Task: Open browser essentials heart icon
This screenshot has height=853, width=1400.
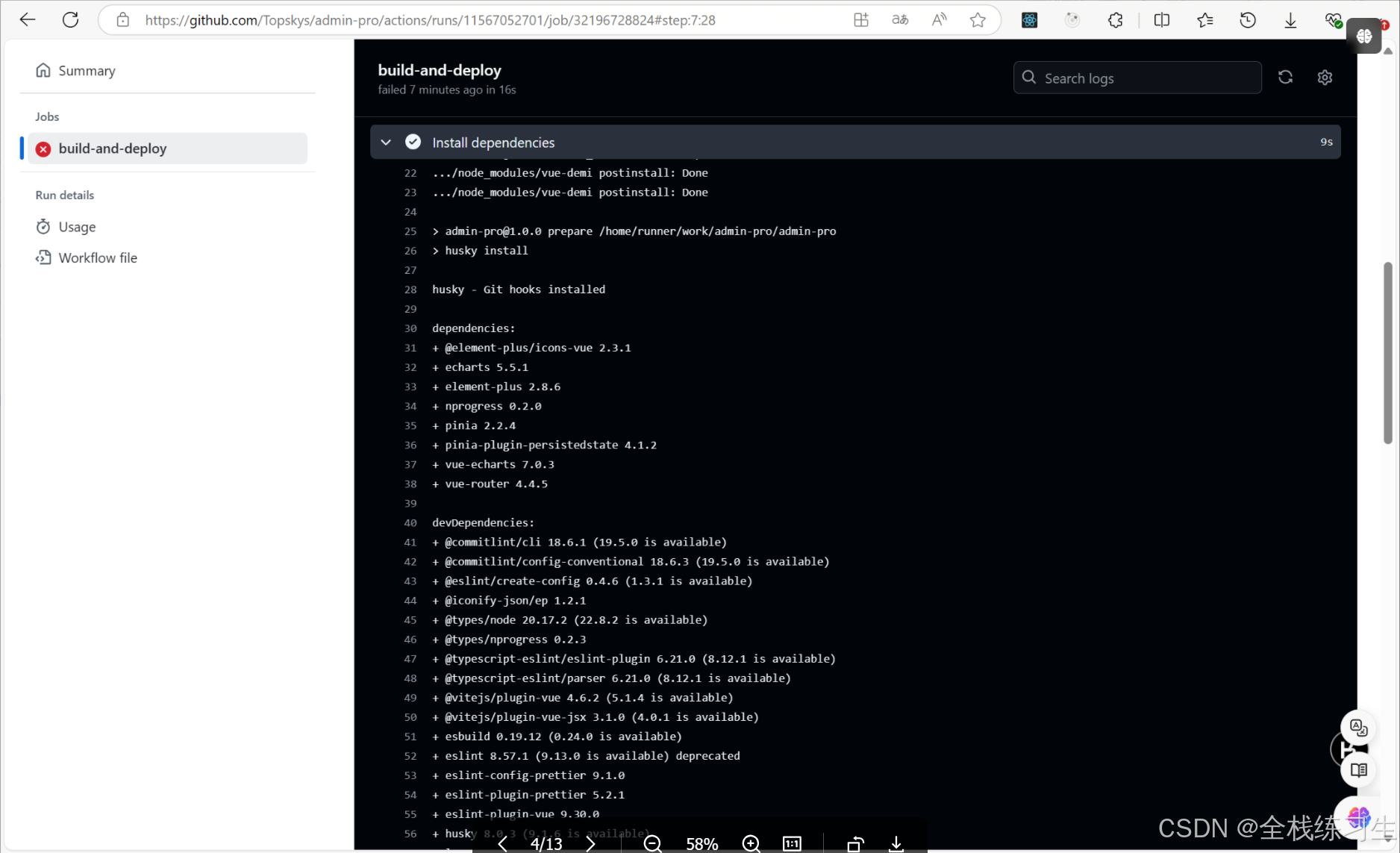Action: click(x=1333, y=20)
